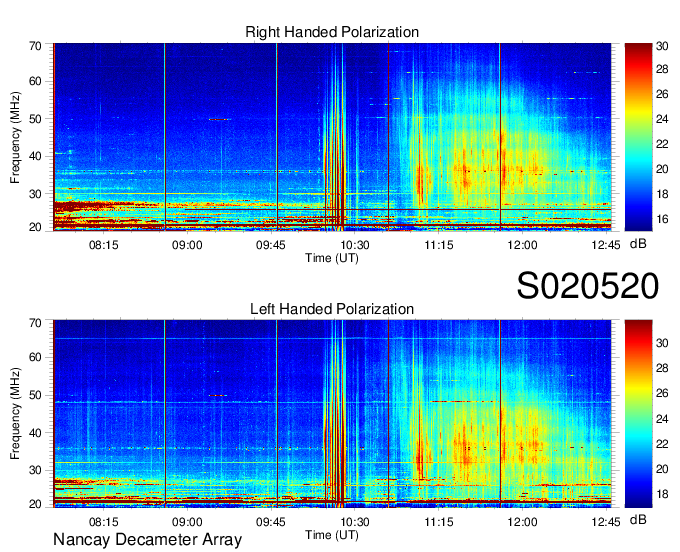Click the "Left Handed Polarization" title
680x552 pixels.
(x=332, y=309)
